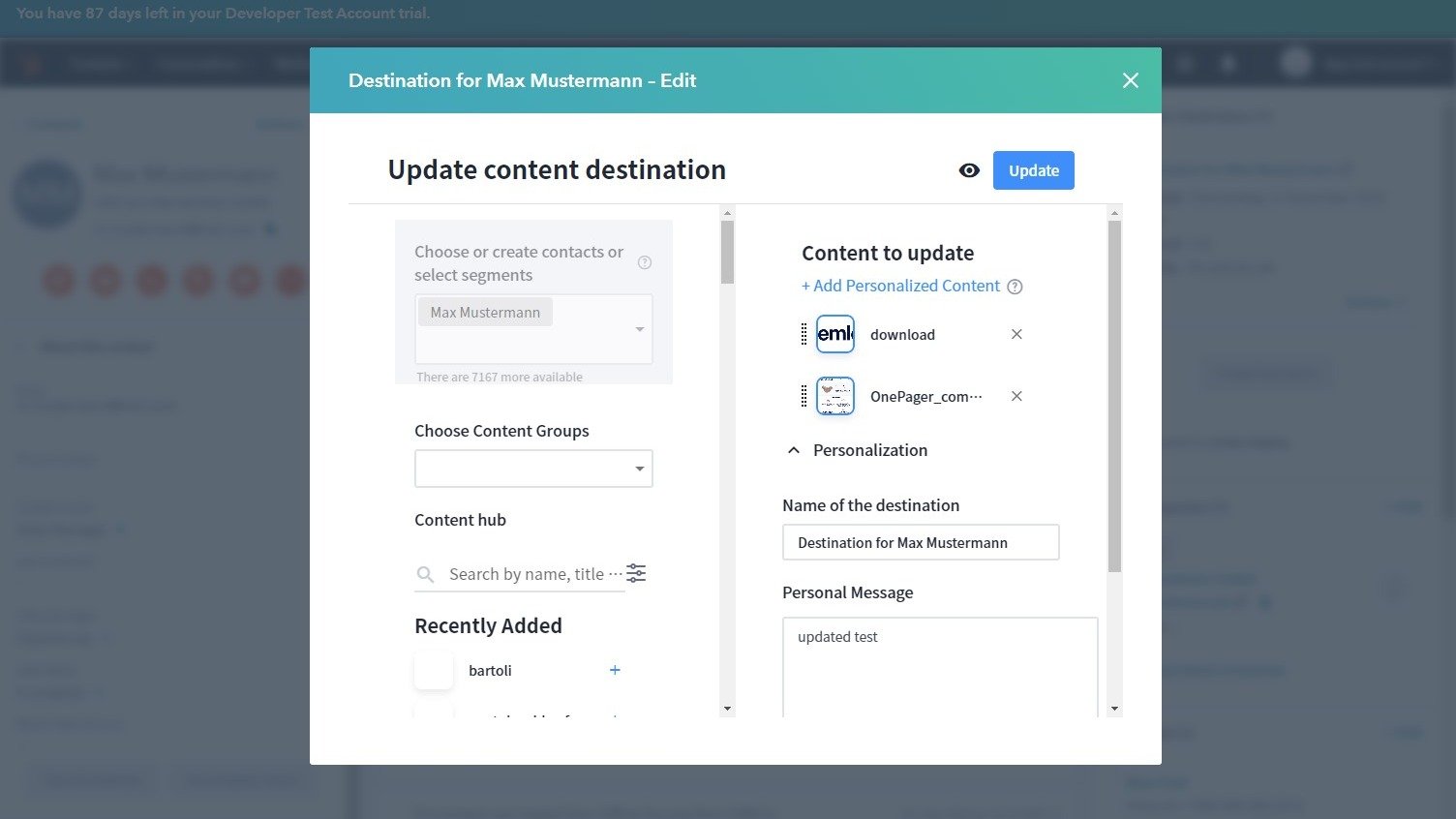Click the help icon beside Add Personalized Content
The width and height of the screenshot is (1456, 819).
1015,287
